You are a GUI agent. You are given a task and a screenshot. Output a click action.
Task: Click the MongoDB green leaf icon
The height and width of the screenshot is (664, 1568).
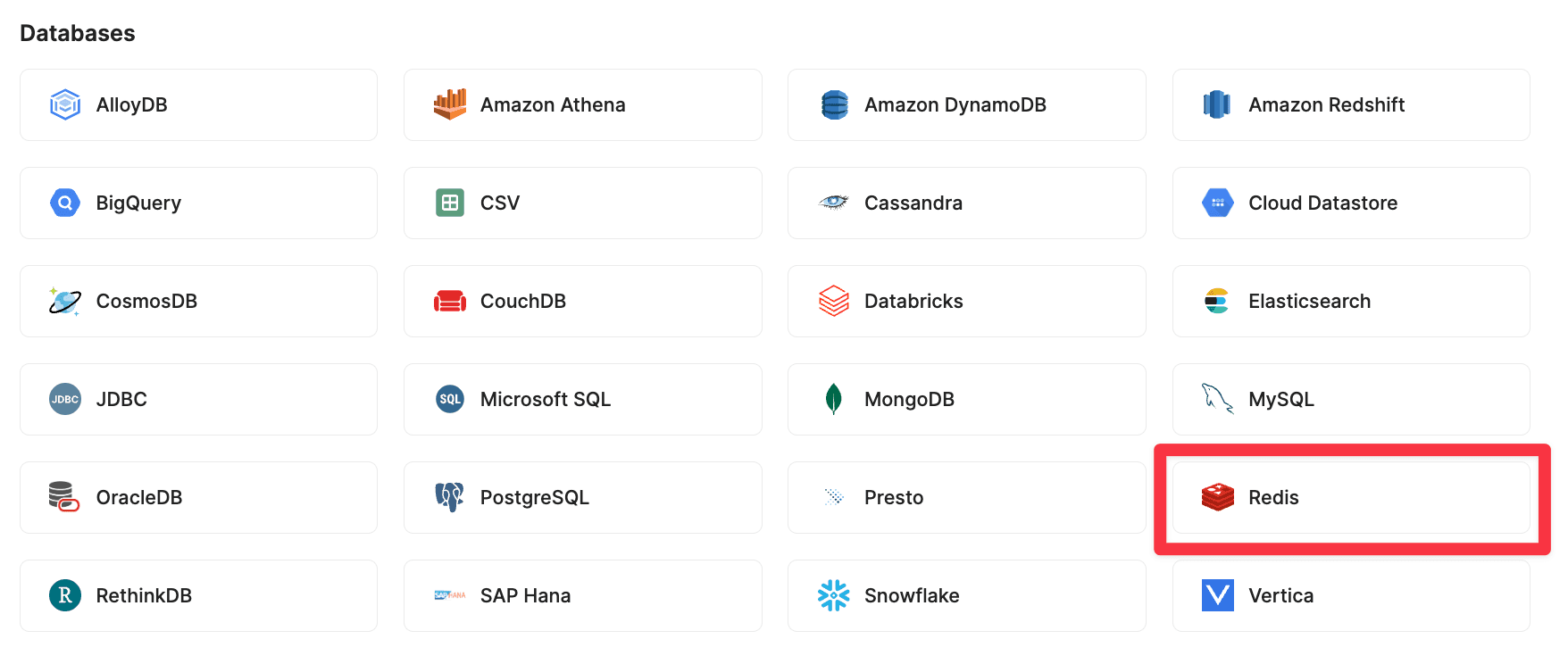pos(834,399)
